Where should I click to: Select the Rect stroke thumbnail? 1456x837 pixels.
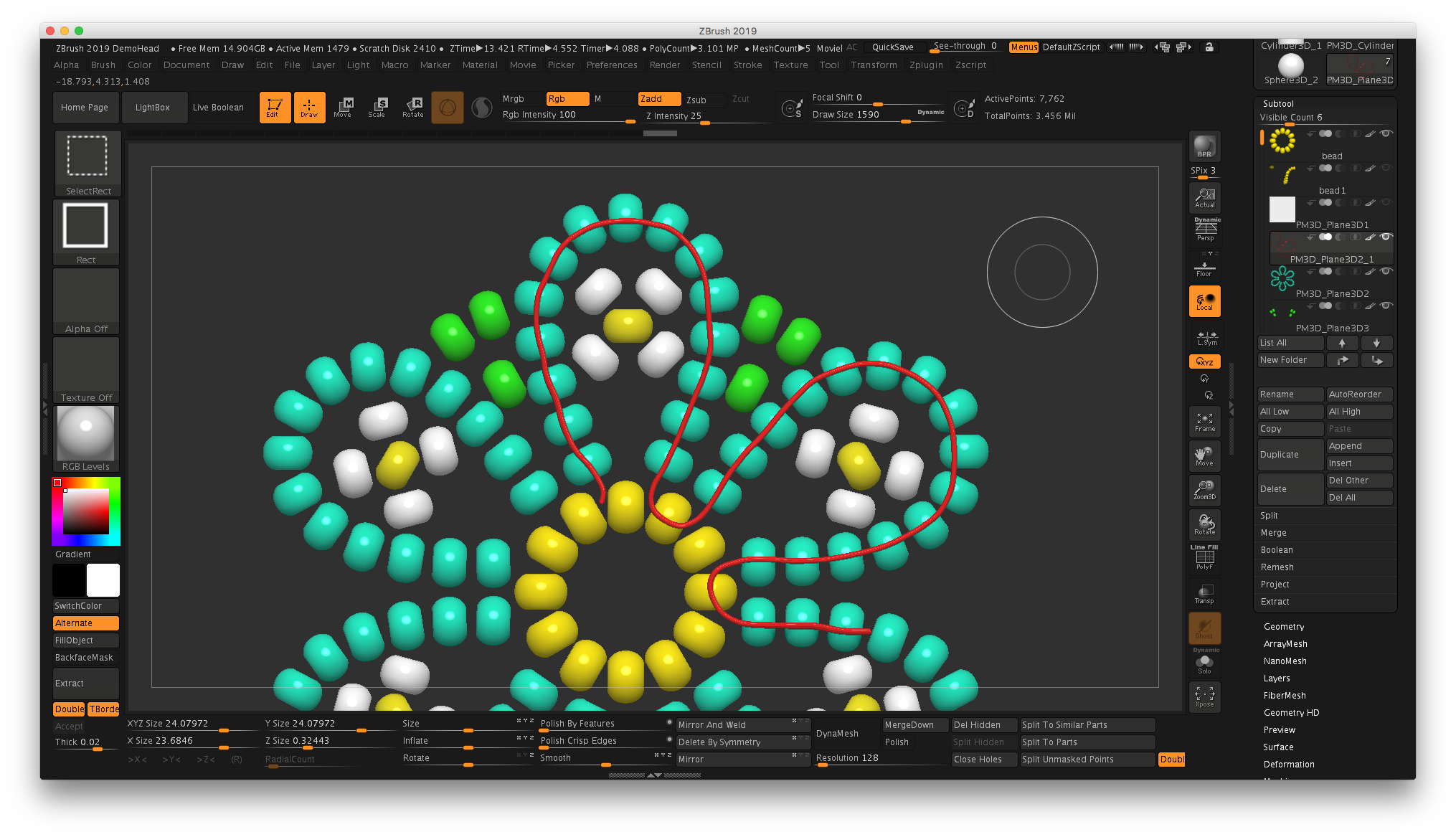click(86, 232)
